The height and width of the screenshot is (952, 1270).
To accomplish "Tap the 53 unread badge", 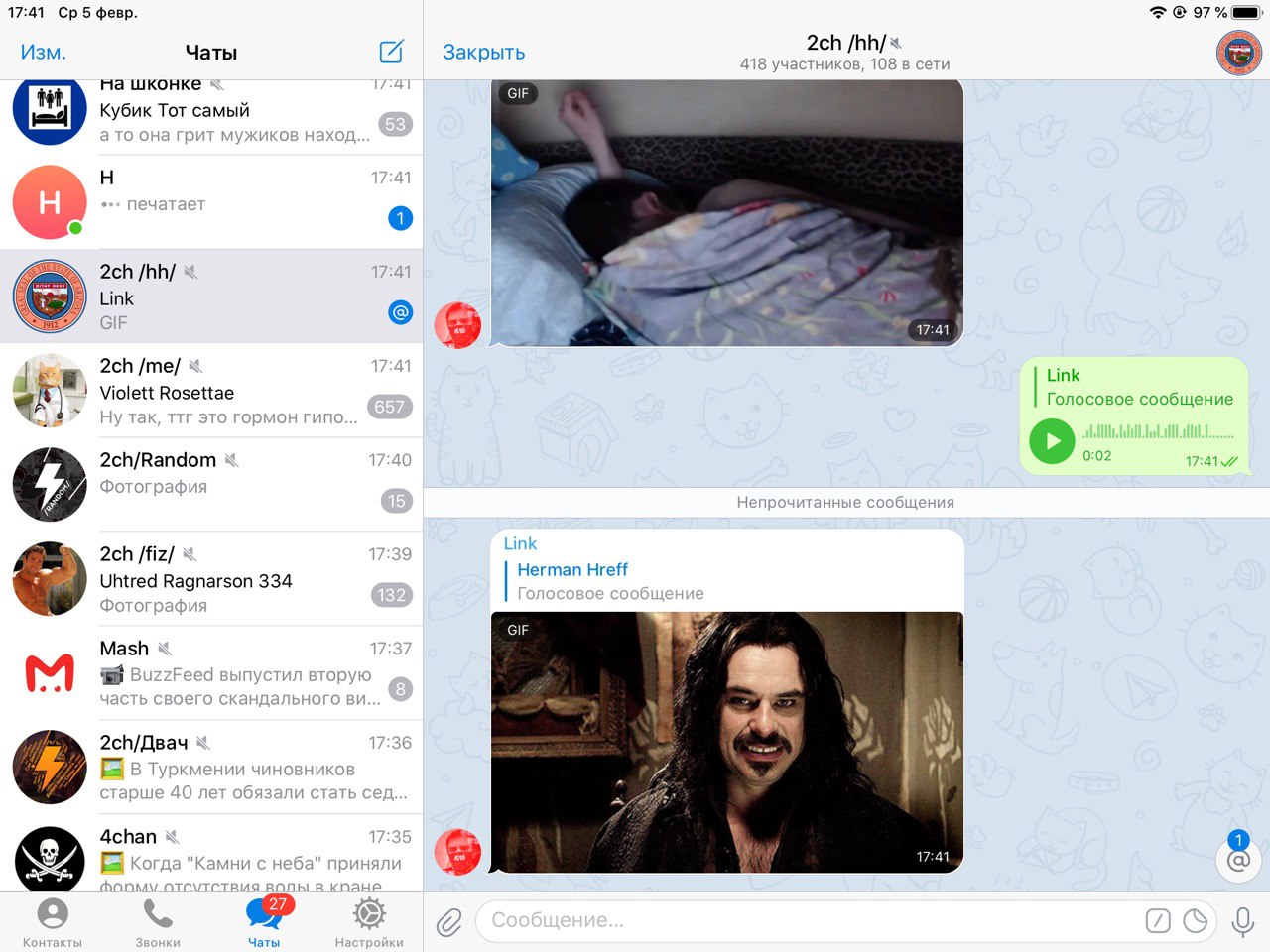I will [x=395, y=124].
